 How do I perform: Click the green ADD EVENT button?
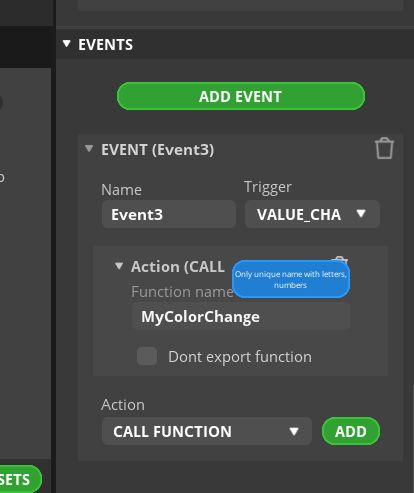(x=241, y=96)
